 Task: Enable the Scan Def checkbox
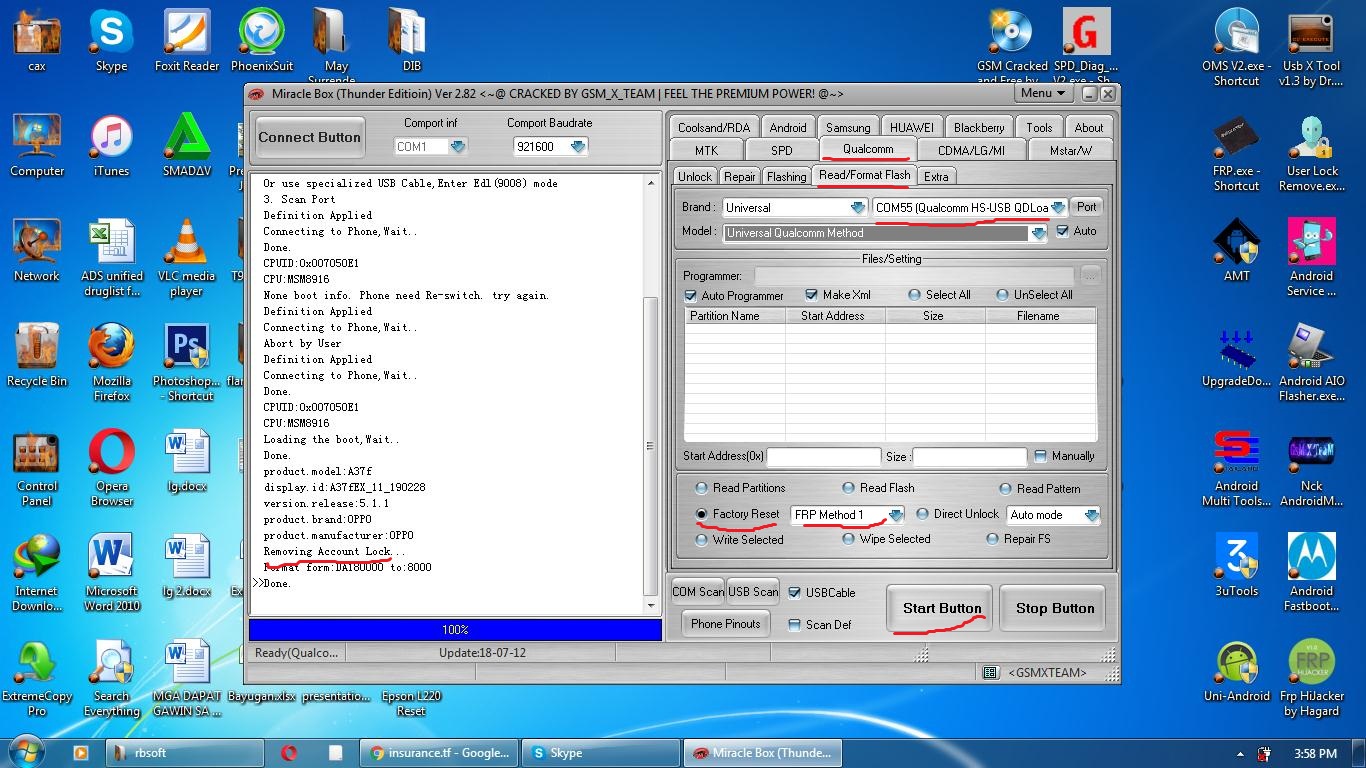pos(795,625)
